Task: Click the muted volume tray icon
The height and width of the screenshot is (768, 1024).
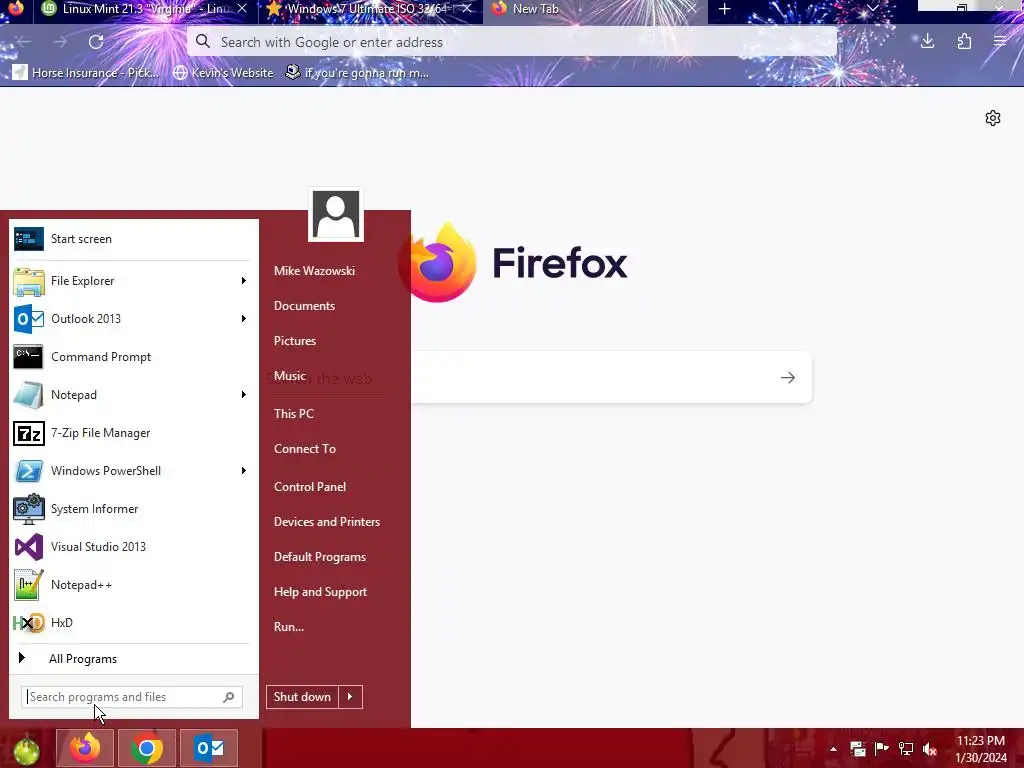Action: pyautogui.click(x=930, y=749)
